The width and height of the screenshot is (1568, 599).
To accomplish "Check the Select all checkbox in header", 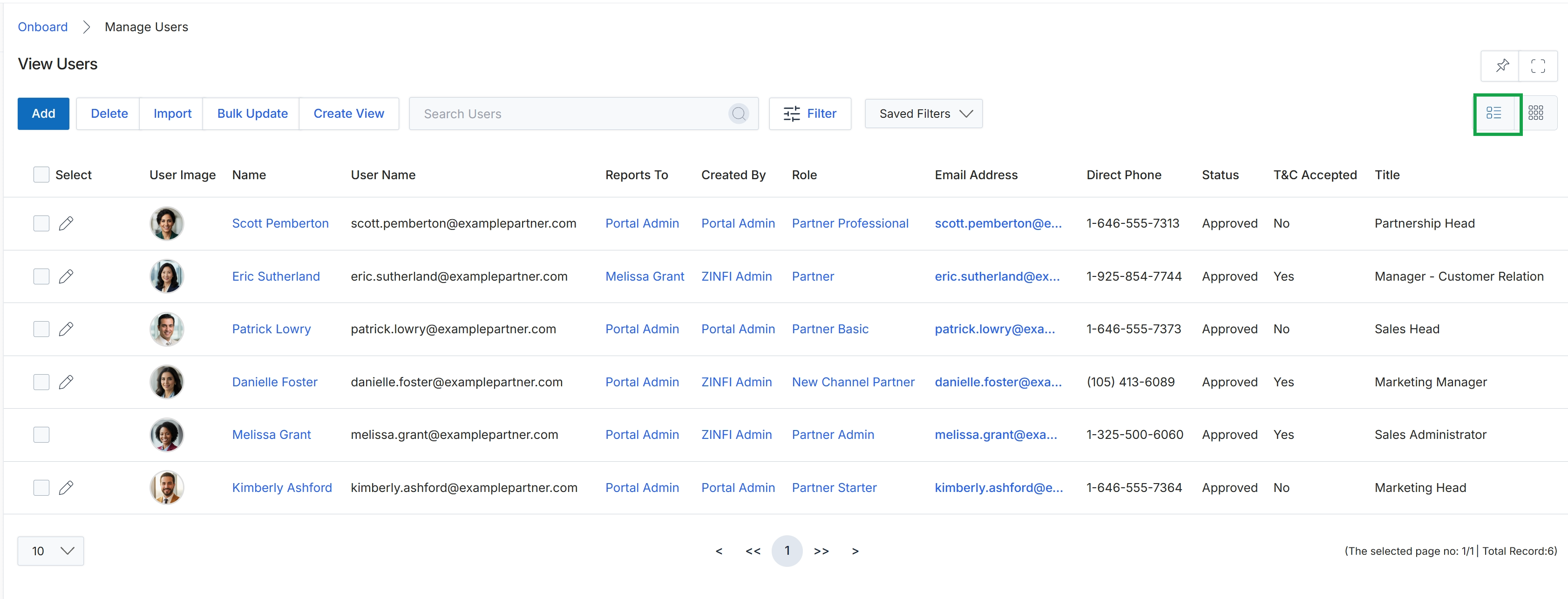I will pos(41,175).
